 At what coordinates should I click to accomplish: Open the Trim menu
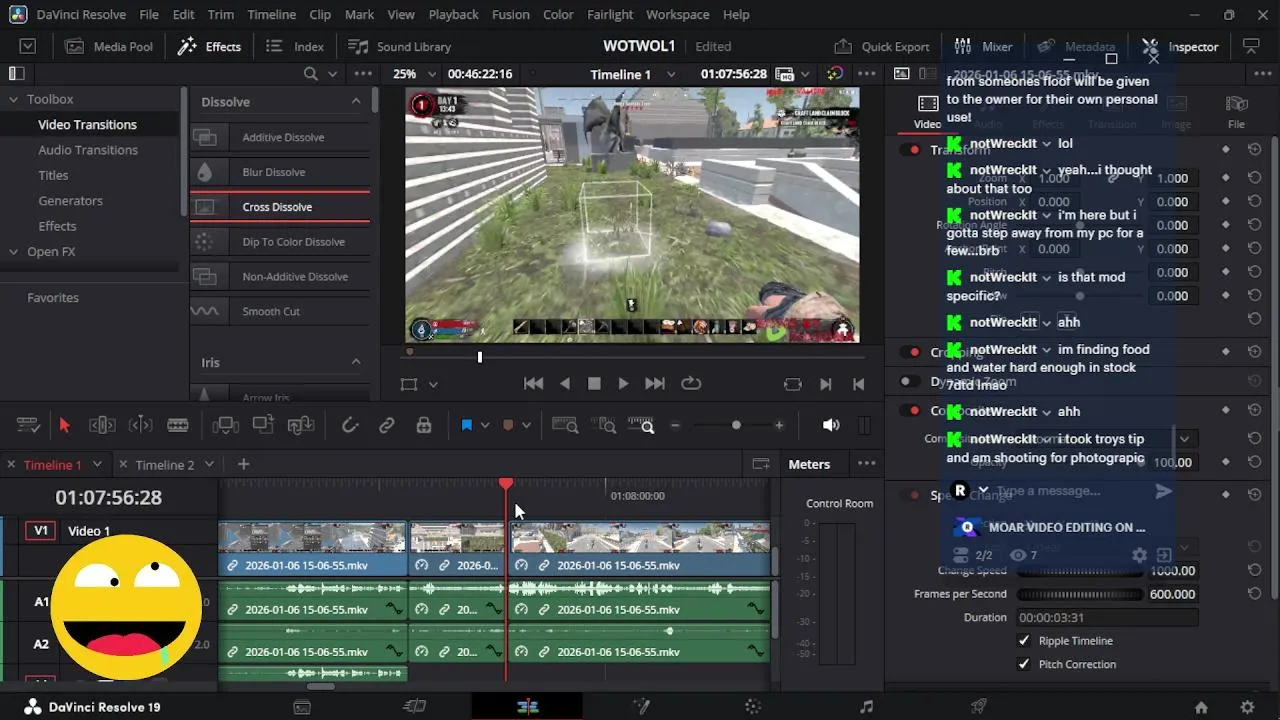click(221, 14)
